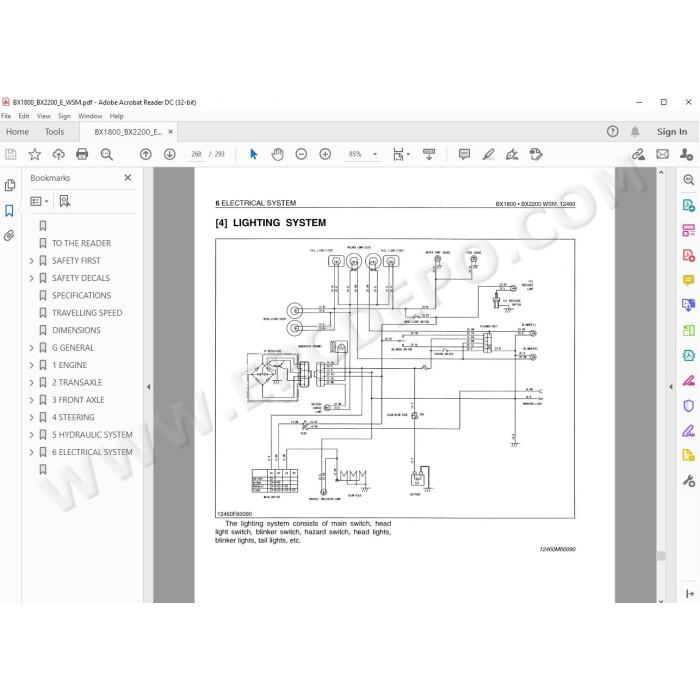Open the DIMENSIONS bookmark
The height and width of the screenshot is (700, 700).
pos(76,330)
